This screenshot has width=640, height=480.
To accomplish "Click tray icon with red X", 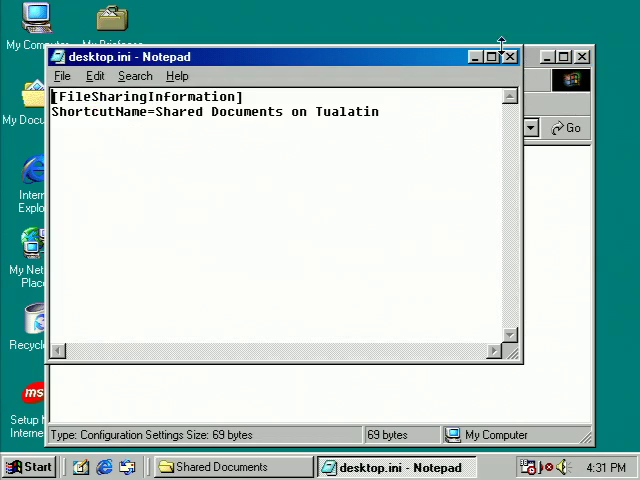I will 547,467.
